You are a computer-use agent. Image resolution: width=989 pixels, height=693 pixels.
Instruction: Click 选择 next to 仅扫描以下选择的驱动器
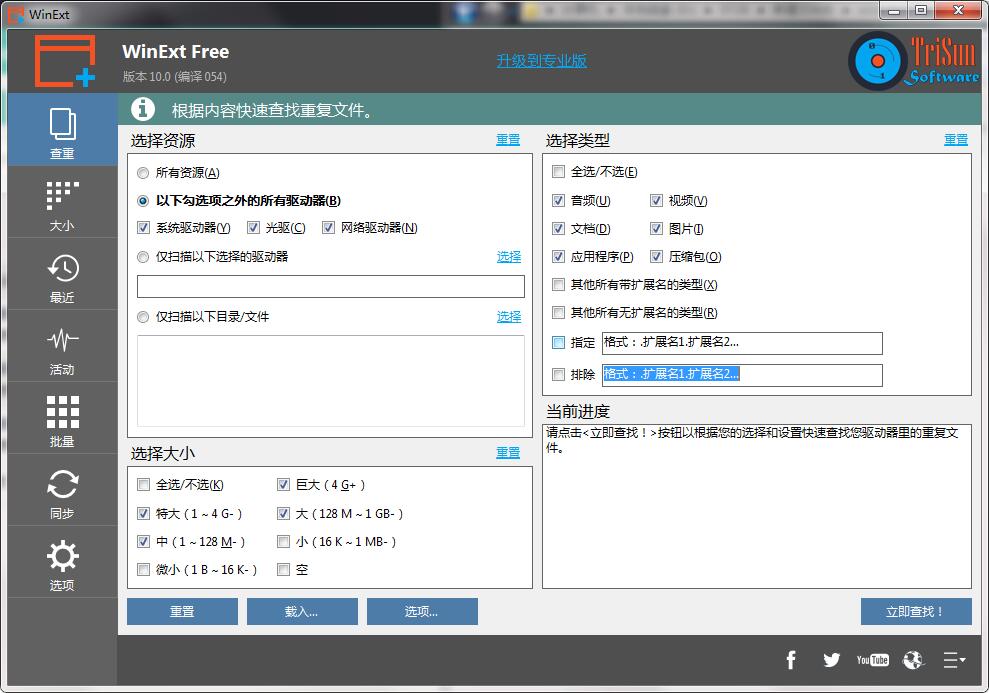508,256
